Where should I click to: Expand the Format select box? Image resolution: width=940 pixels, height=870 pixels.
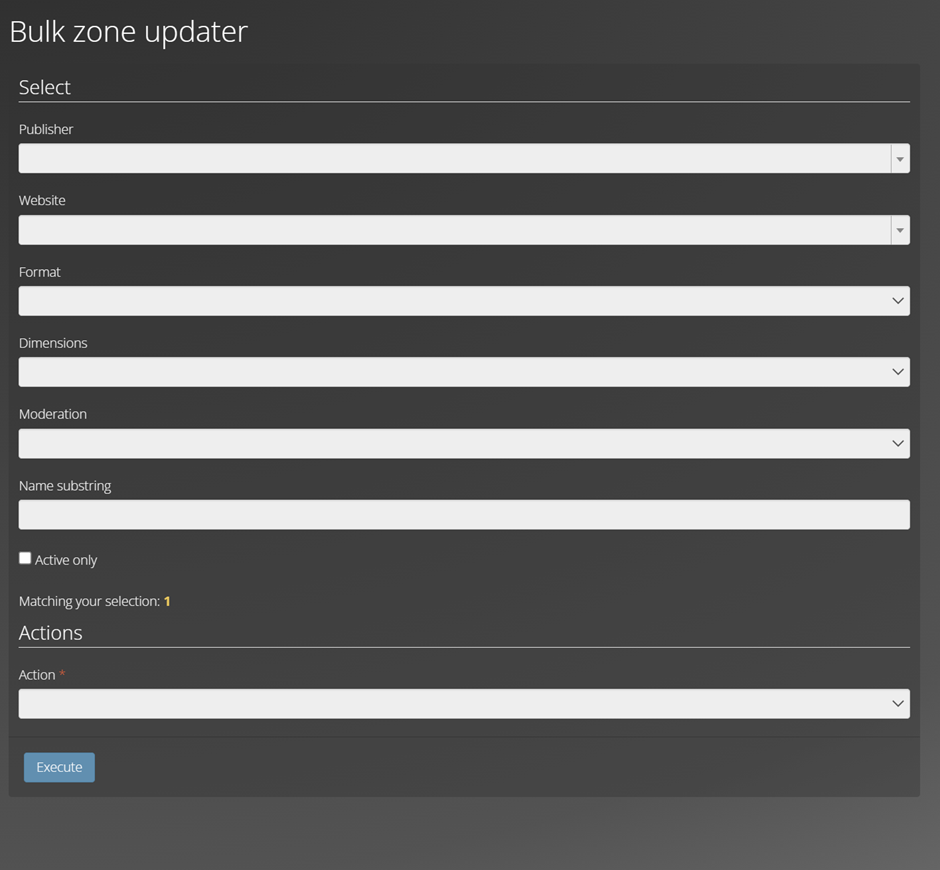(464, 301)
